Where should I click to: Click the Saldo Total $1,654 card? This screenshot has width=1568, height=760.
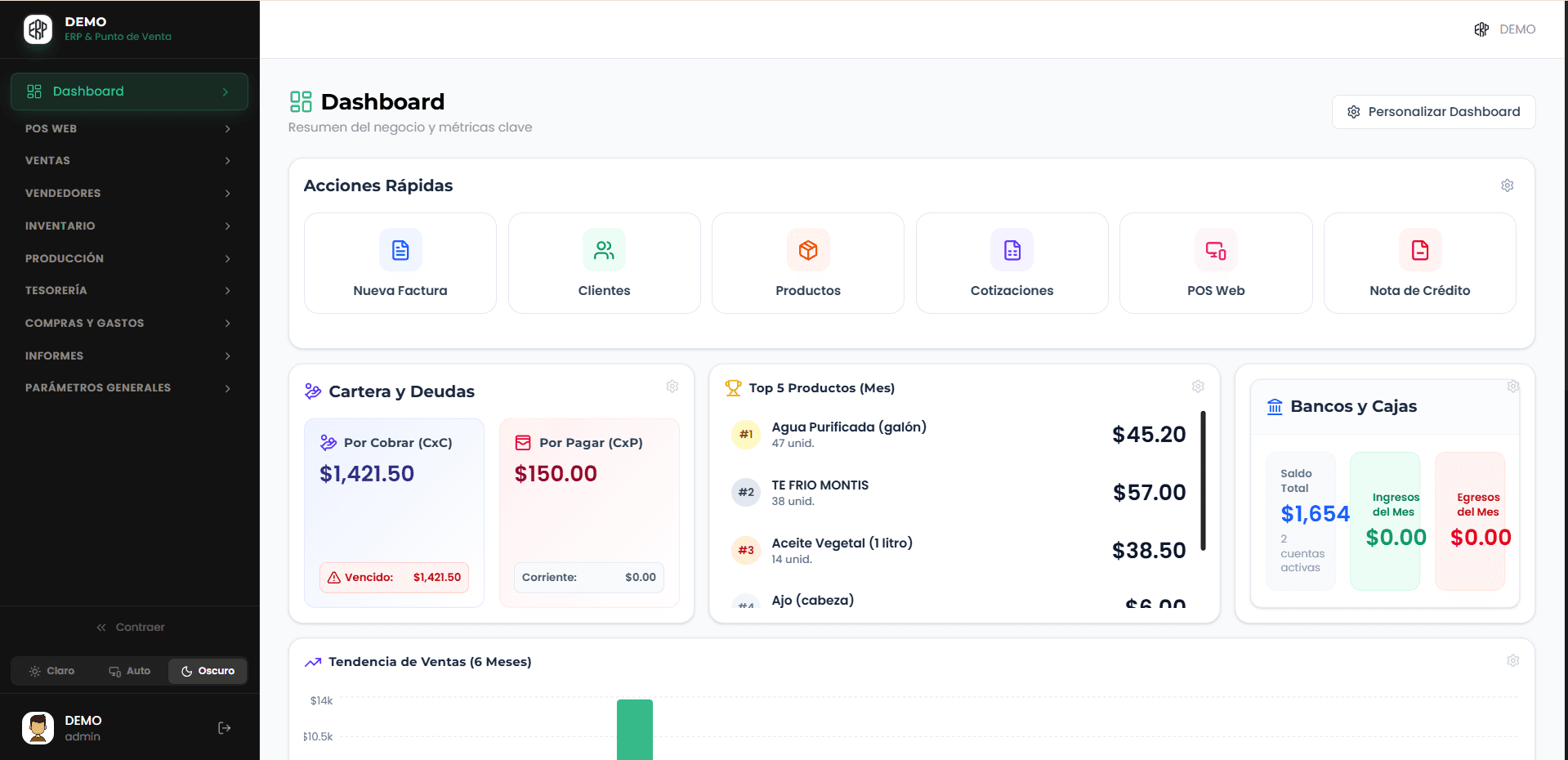click(1301, 521)
